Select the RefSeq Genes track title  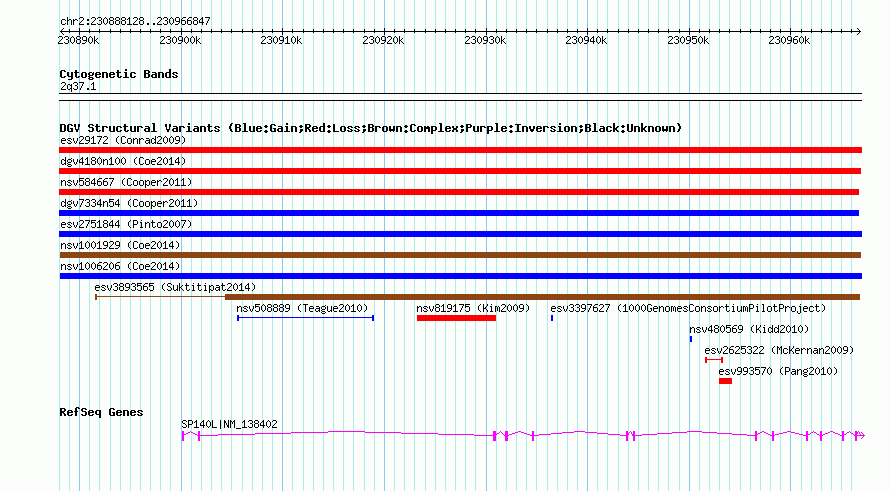(101, 412)
